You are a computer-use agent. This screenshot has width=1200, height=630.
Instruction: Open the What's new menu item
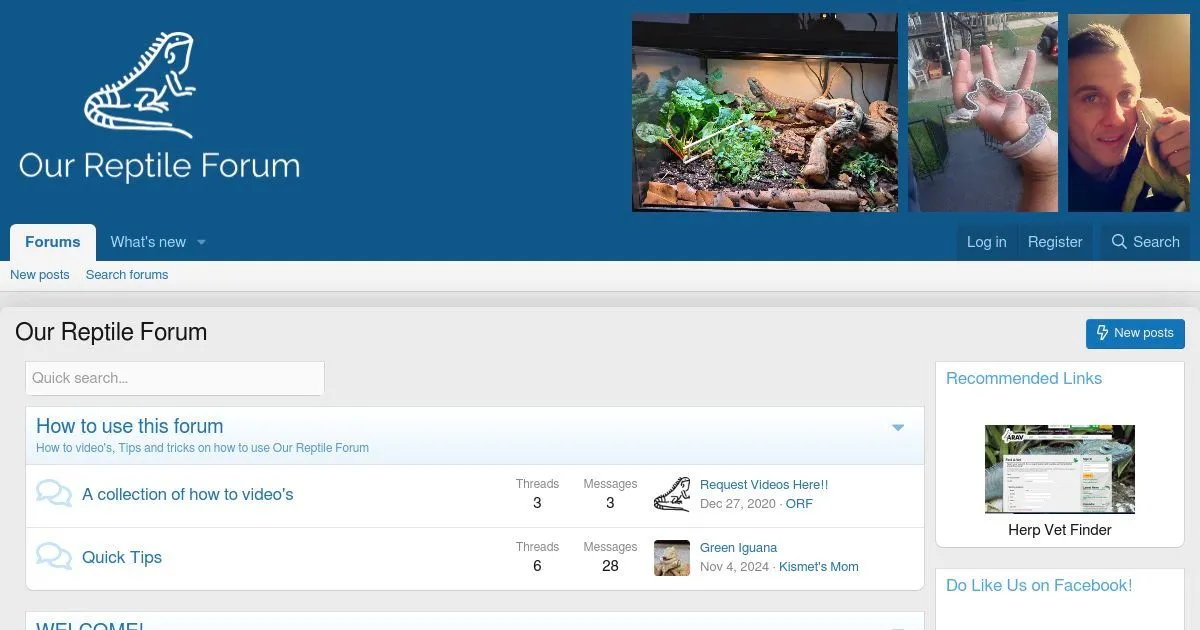pos(148,242)
